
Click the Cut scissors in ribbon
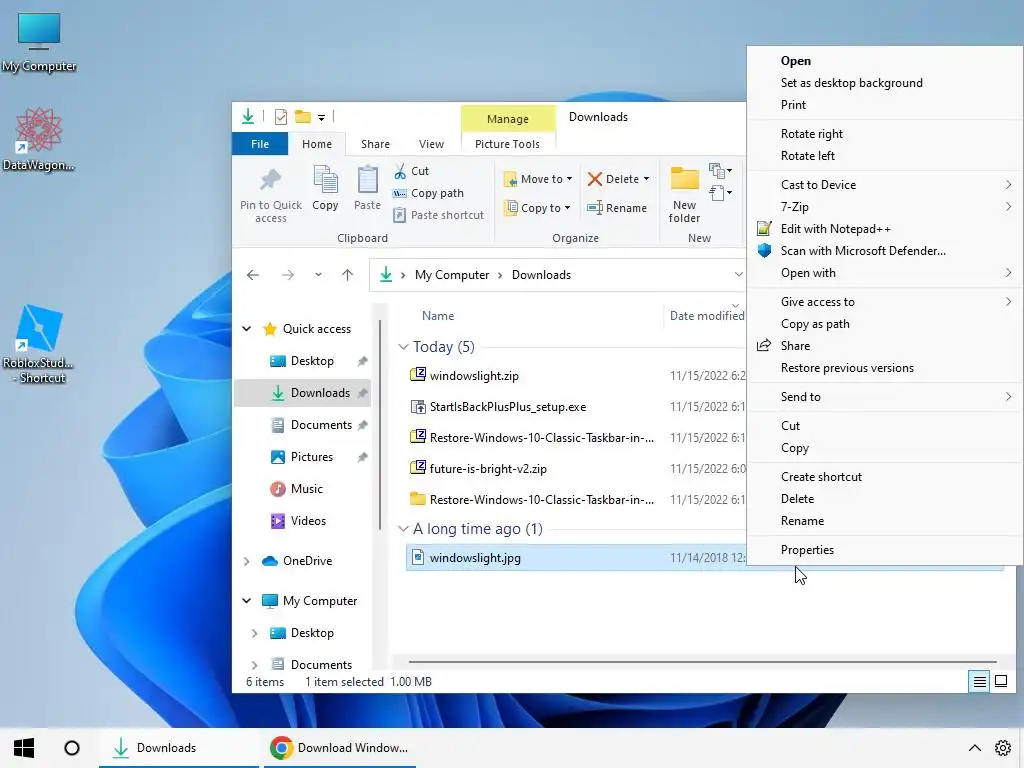400,171
